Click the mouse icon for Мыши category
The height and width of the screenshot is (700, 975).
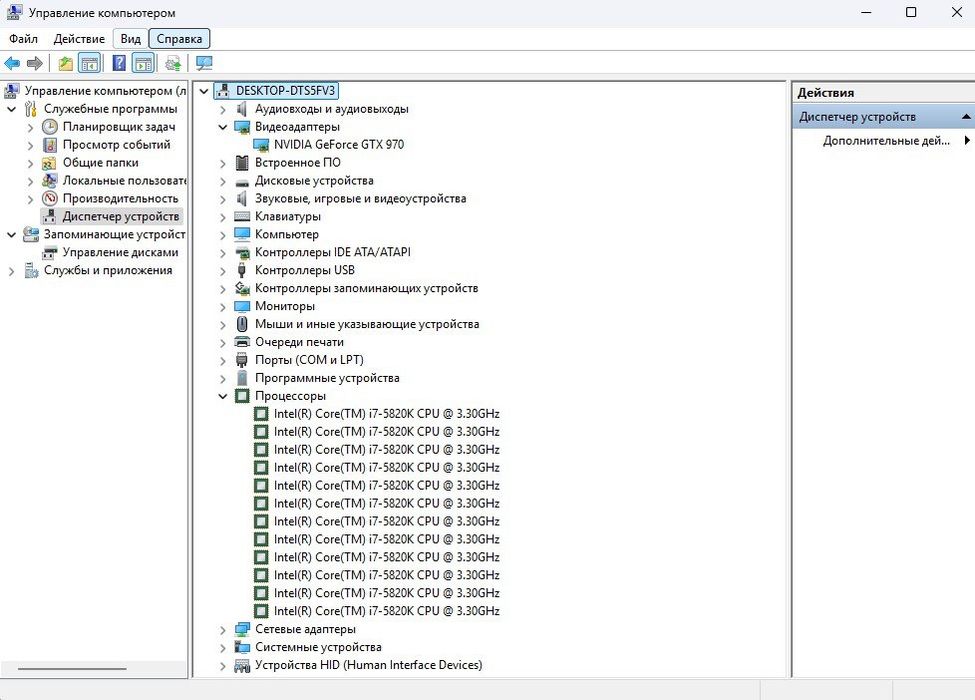pyautogui.click(x=242, y=324)
